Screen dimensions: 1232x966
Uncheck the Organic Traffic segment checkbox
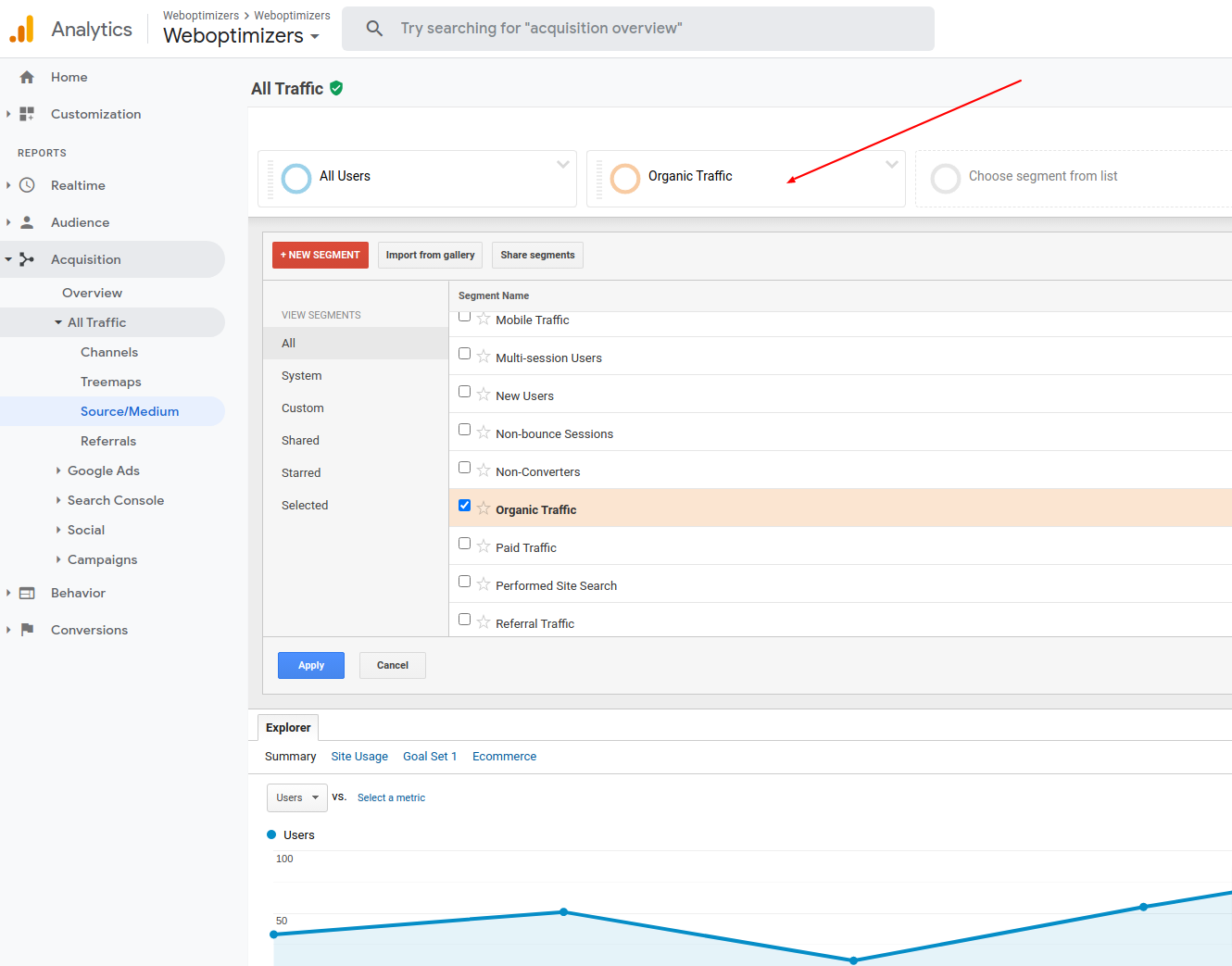pyautogui.click(x=465, y=506)
